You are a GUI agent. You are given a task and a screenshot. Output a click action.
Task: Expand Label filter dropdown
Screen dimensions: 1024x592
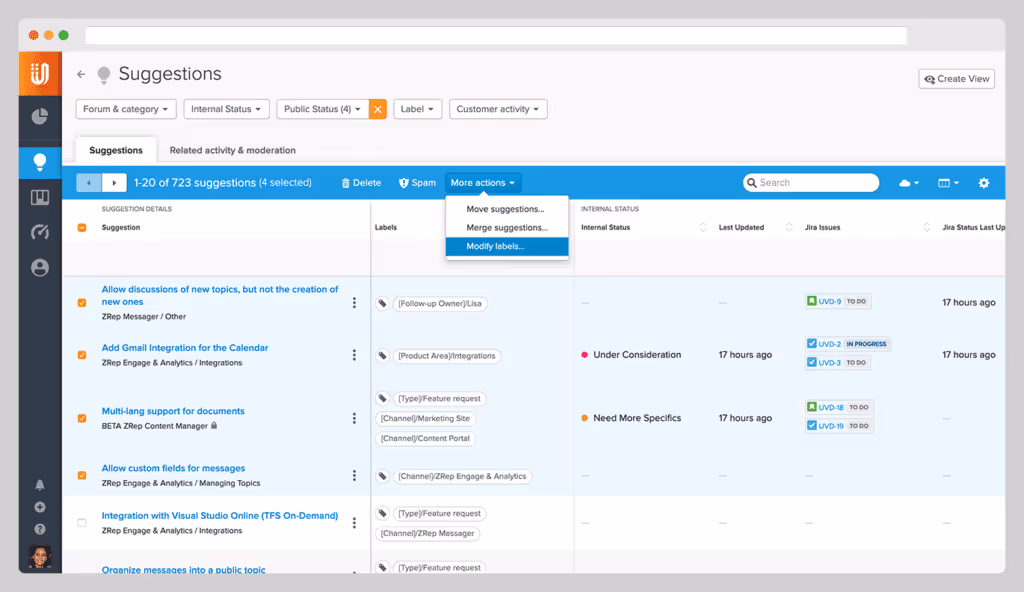click(417, 109)
